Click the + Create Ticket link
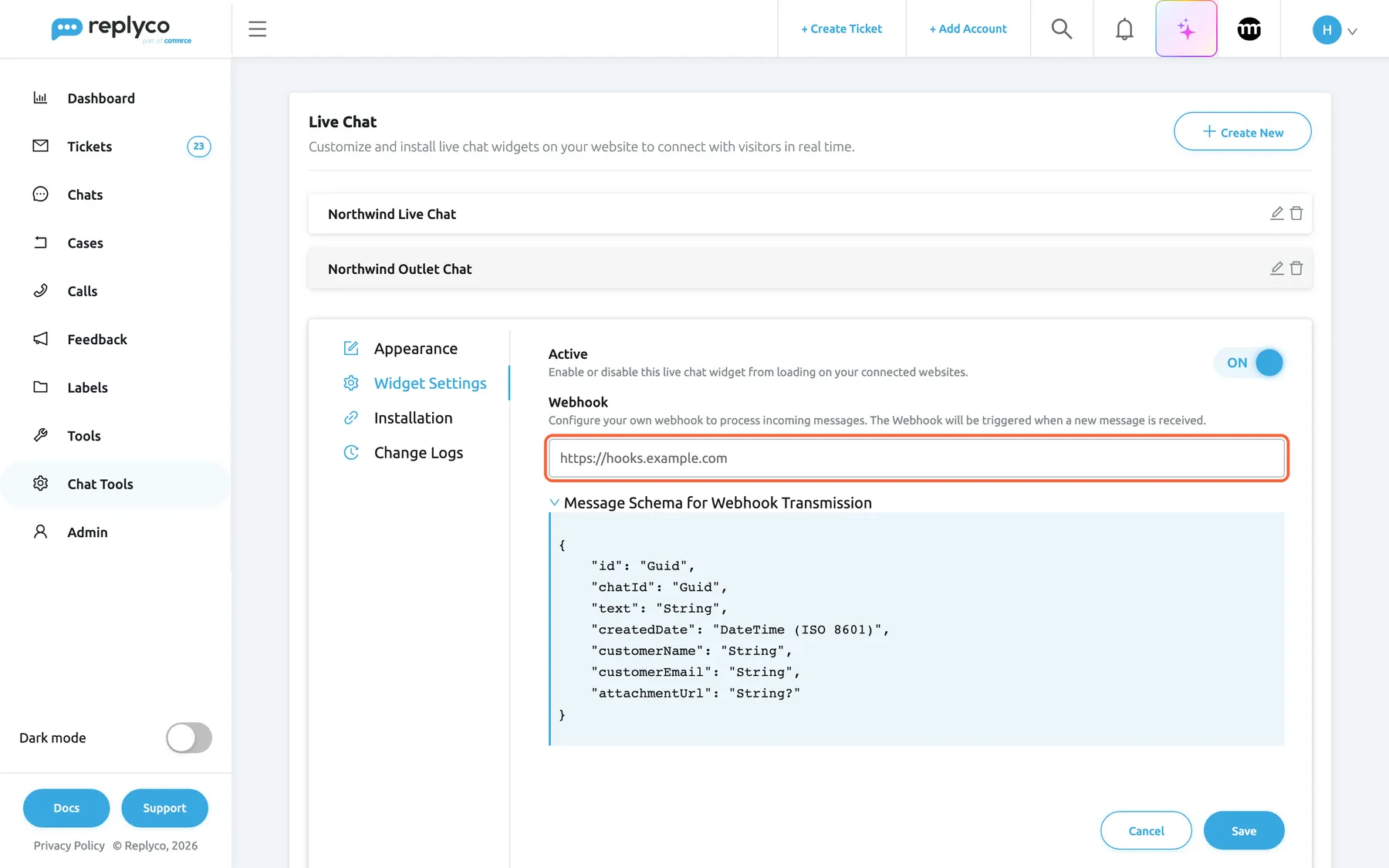This screenshot has height=868, width=1389. [841, 29]
